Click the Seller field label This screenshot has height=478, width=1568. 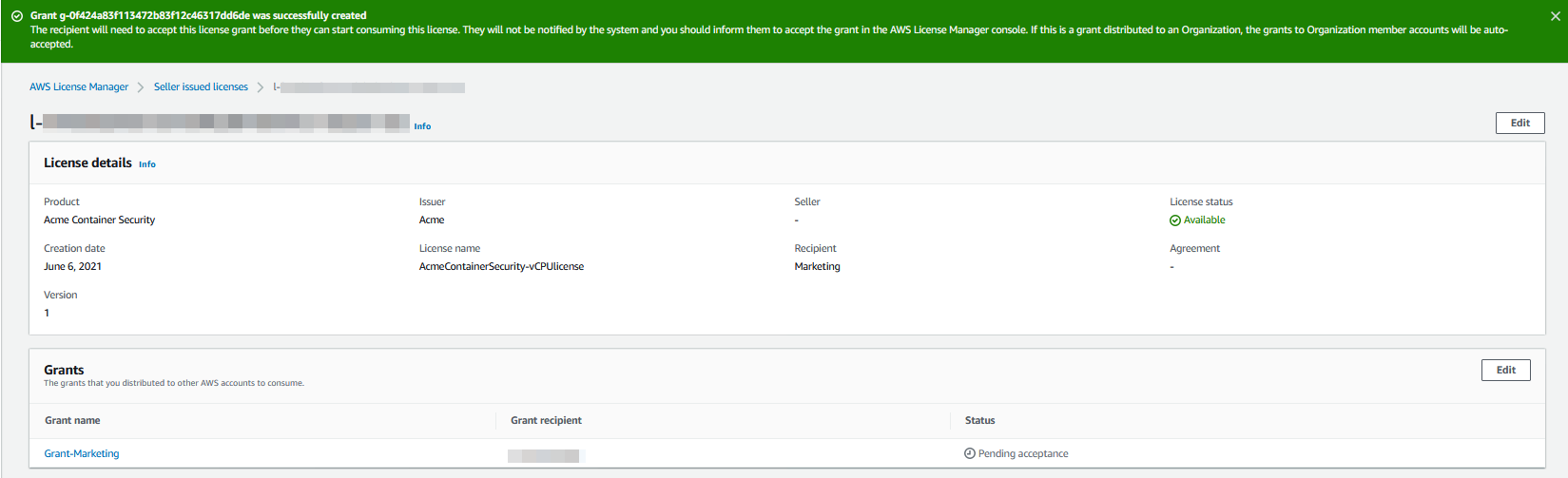[807, 201]
